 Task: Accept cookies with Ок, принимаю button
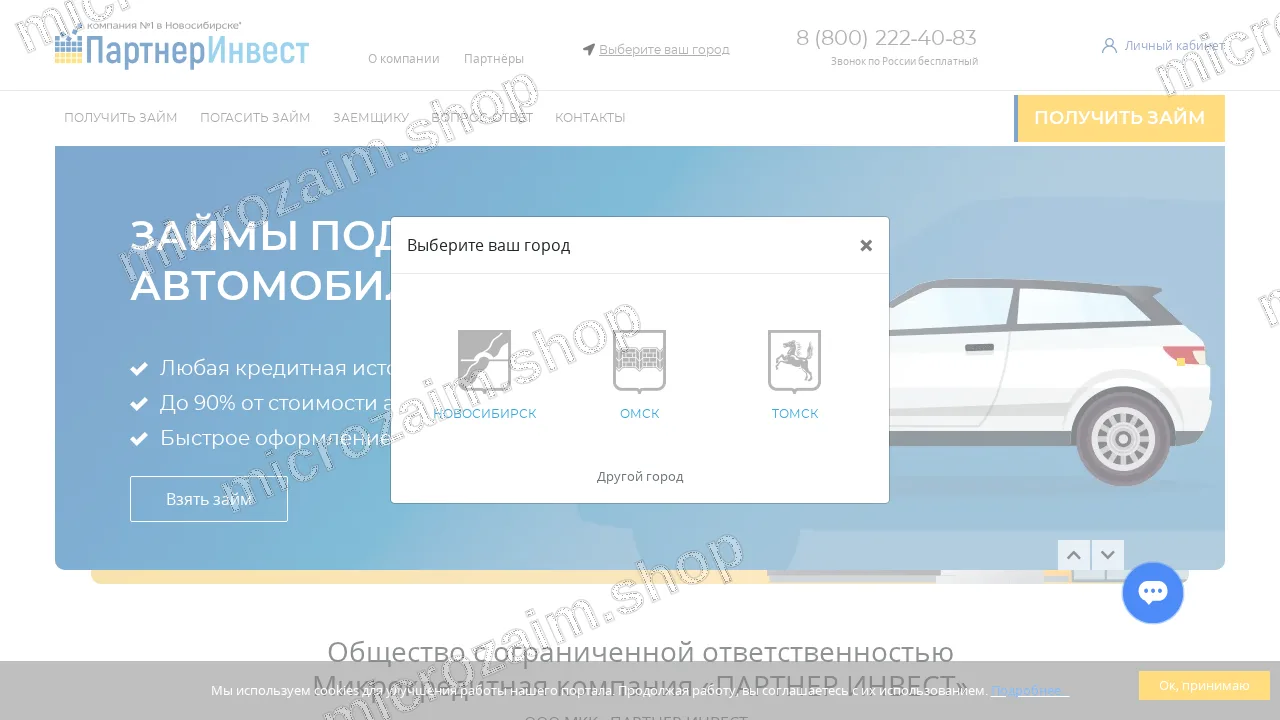click(1204, 685)
